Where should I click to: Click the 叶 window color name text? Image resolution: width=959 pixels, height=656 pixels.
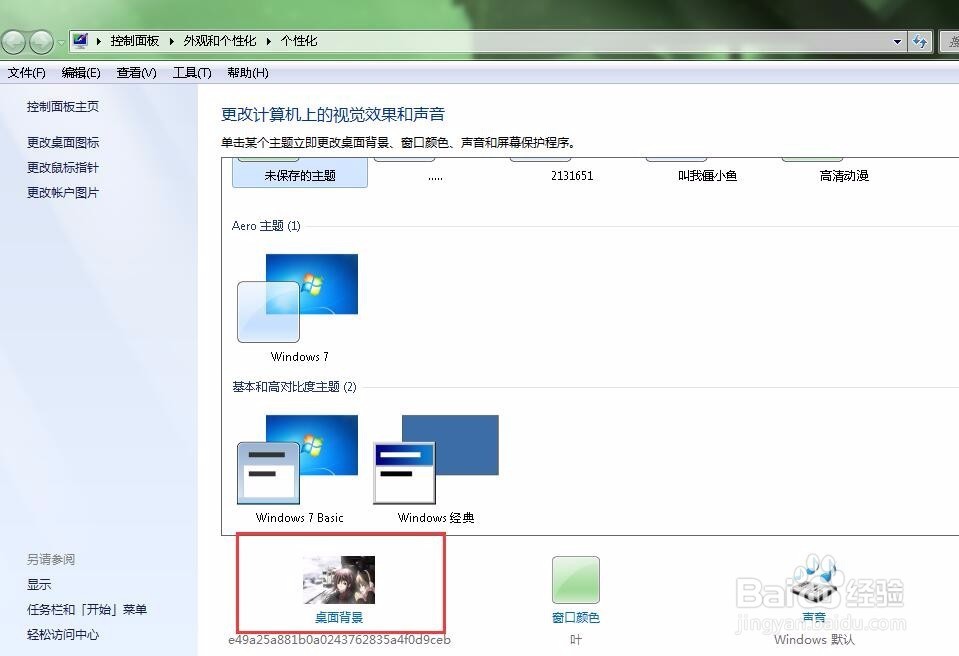[576, 639]
